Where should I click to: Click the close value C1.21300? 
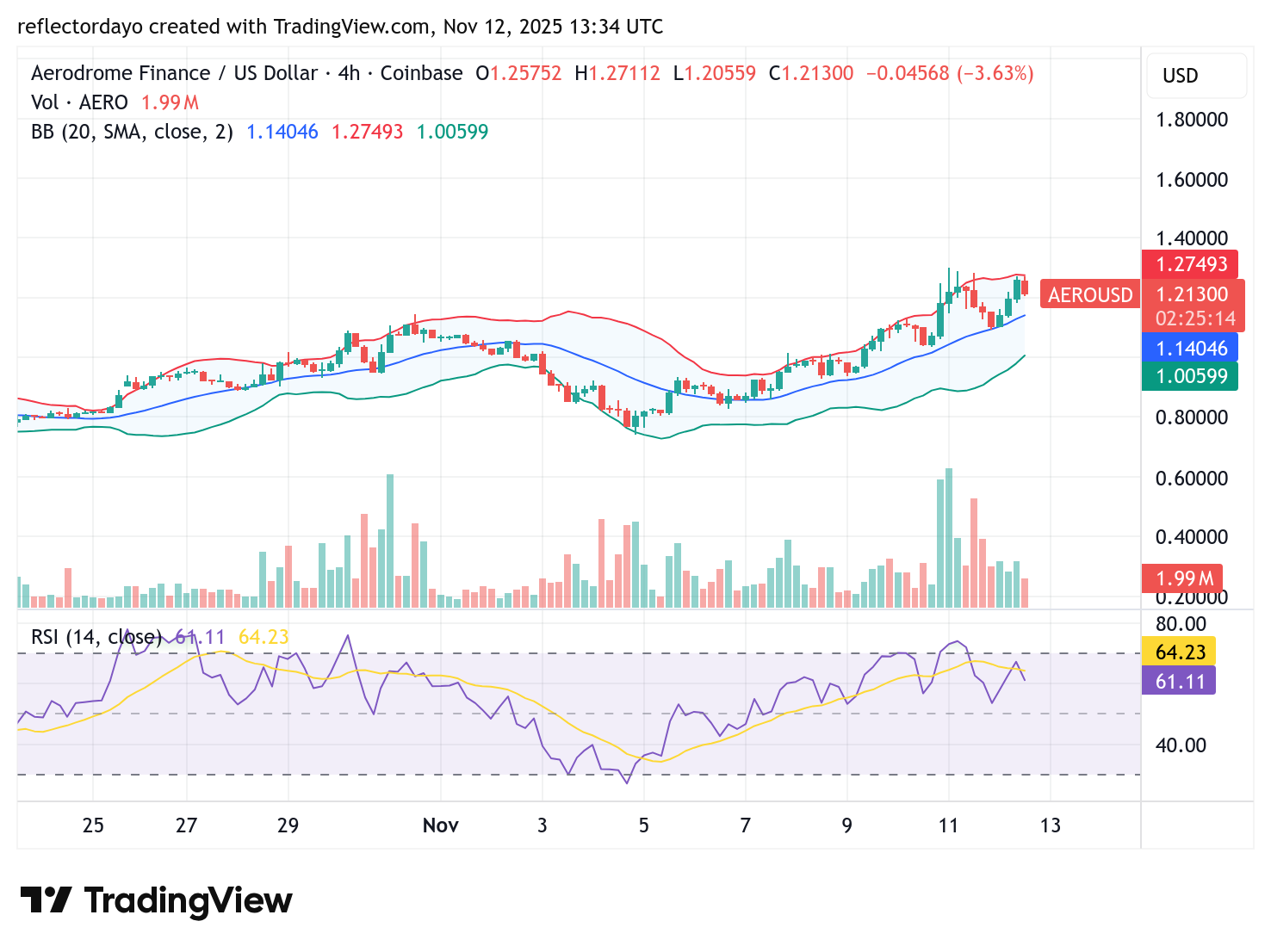coord(811,73)
